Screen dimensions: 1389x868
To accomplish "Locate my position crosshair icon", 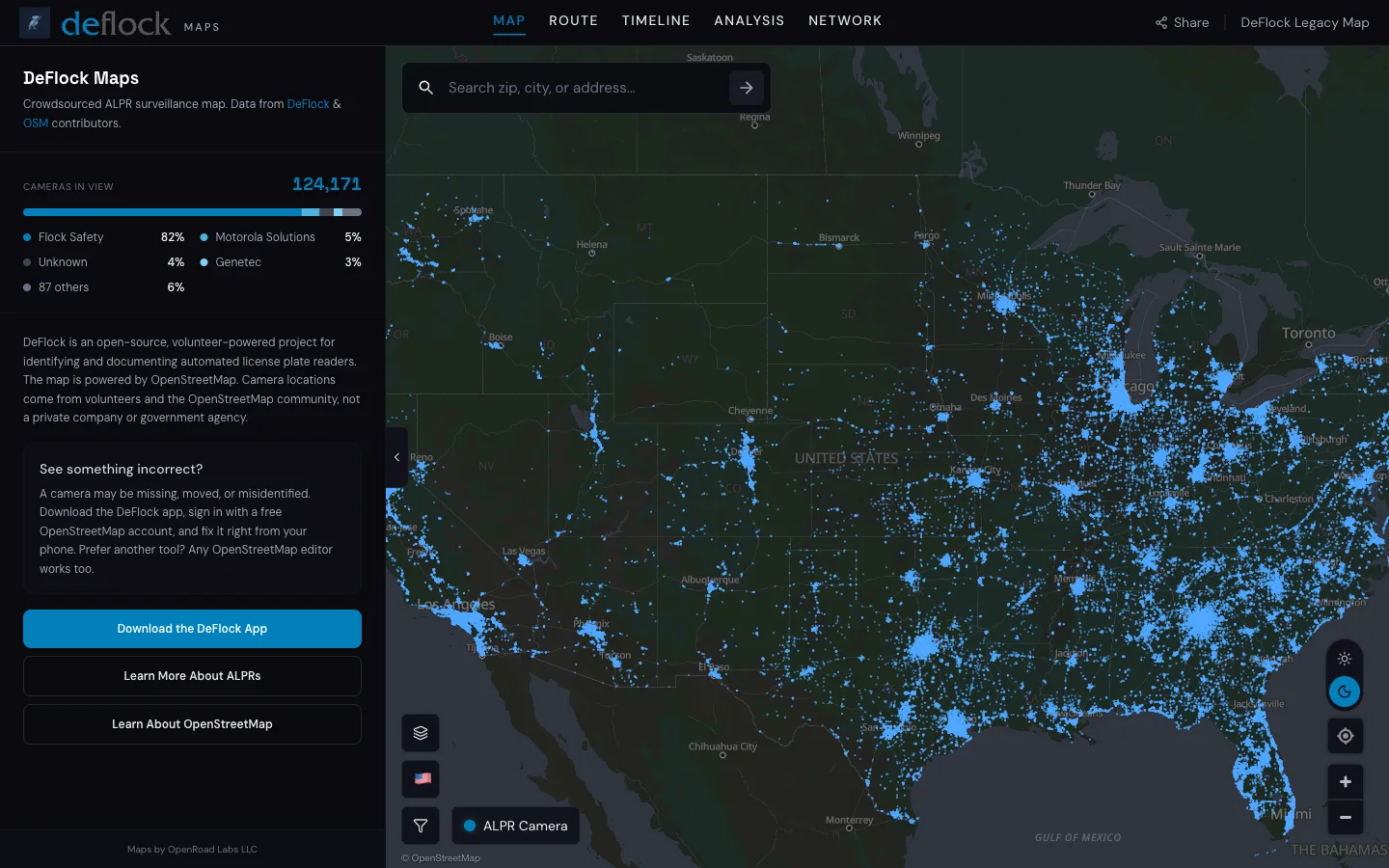I will pos(1346,736).
